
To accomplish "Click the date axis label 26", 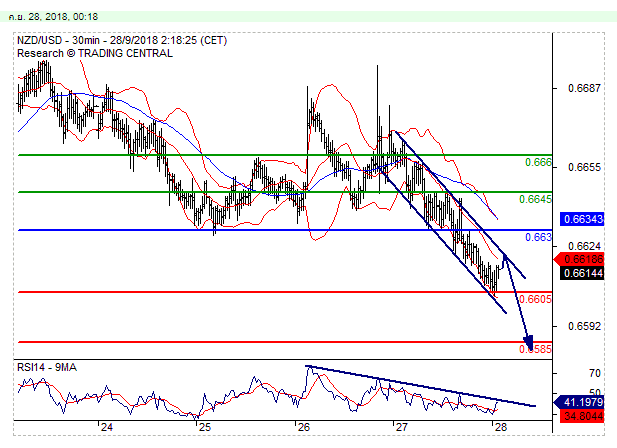I will click(304, 427).
